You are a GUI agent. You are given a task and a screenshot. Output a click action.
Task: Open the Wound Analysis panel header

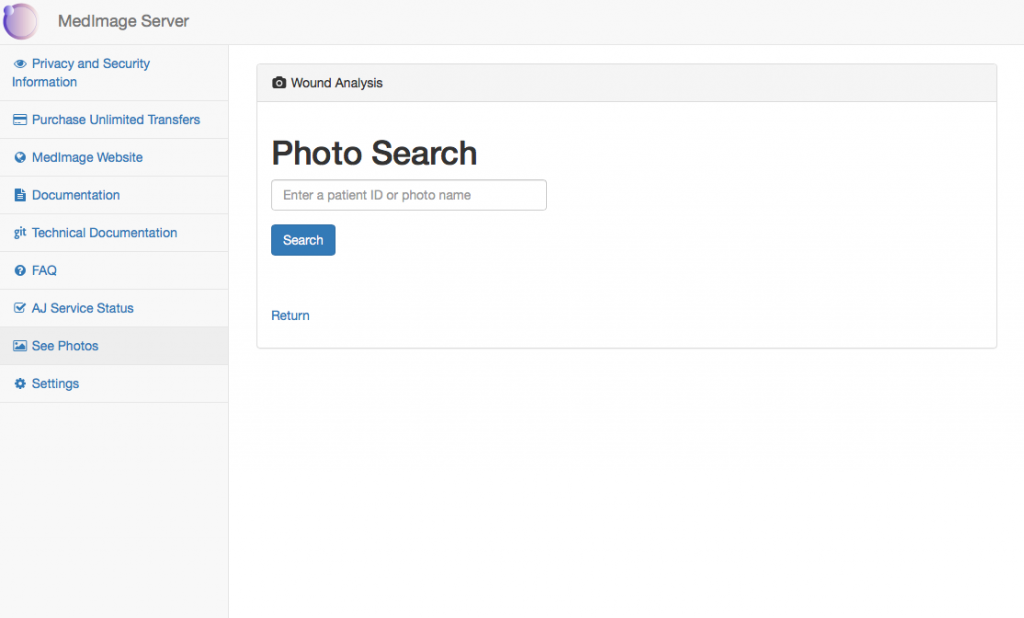335,83
